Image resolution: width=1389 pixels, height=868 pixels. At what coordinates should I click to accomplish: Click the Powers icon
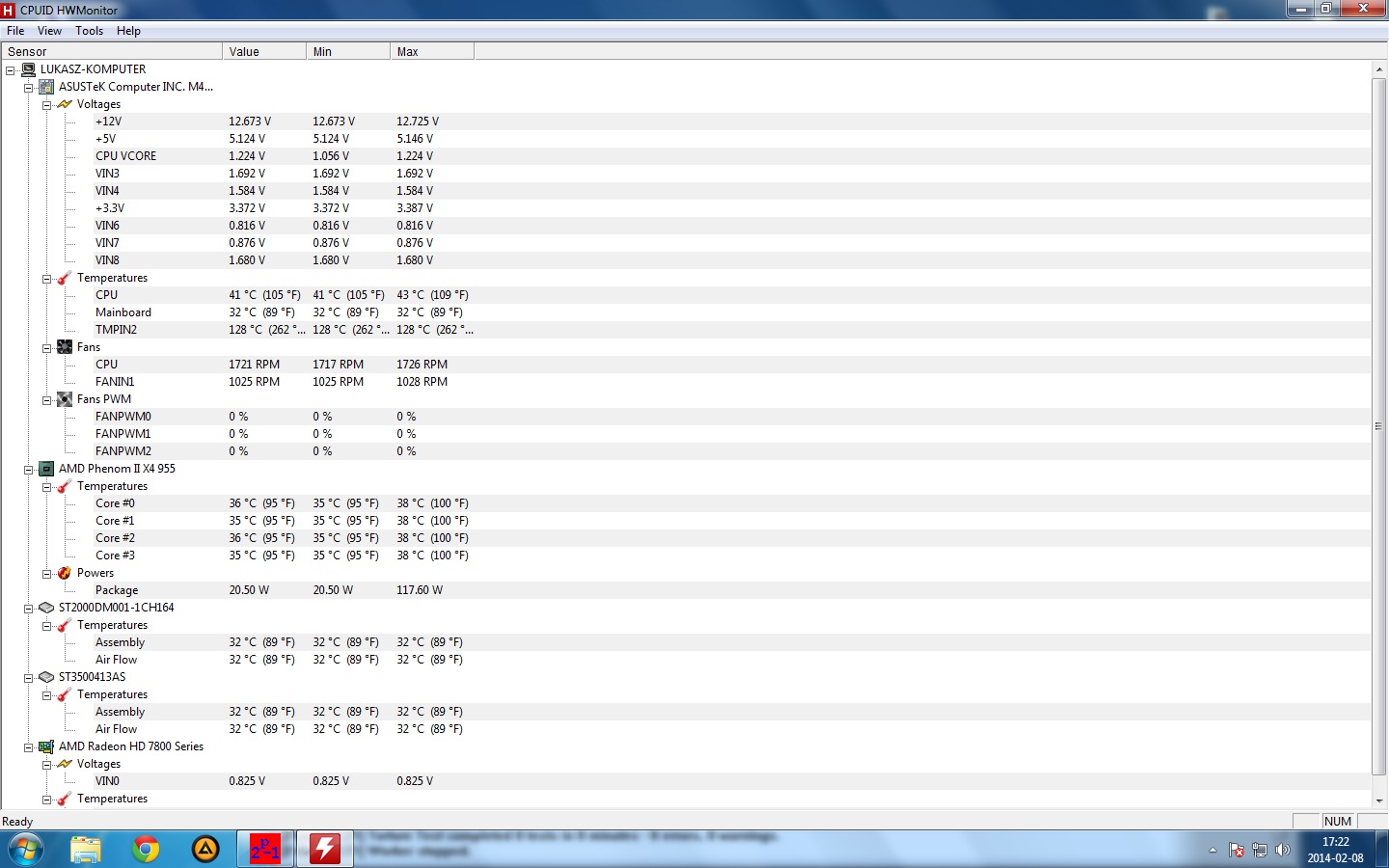point(65,573)
